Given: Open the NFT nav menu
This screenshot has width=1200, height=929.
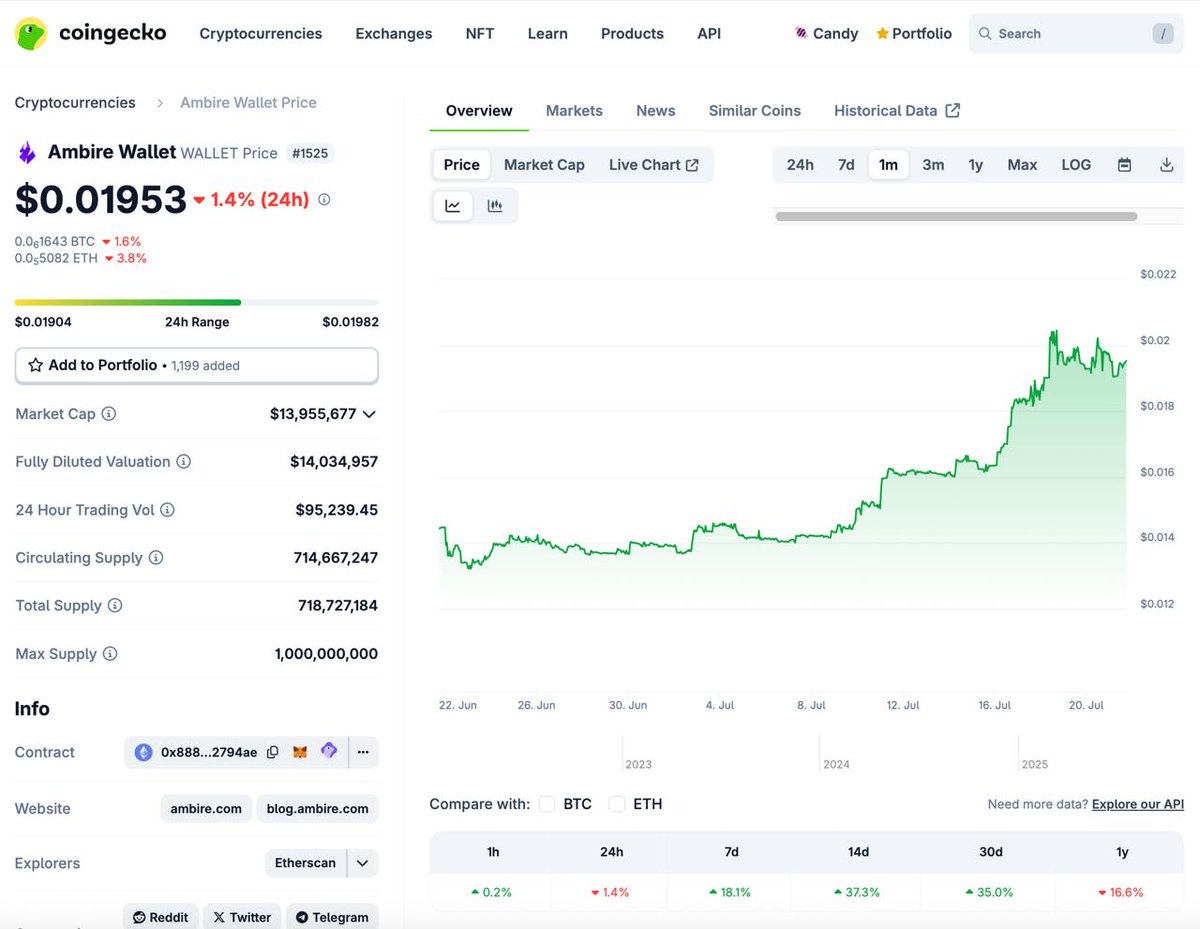Looking at the screenshot, I should point(480,33).
